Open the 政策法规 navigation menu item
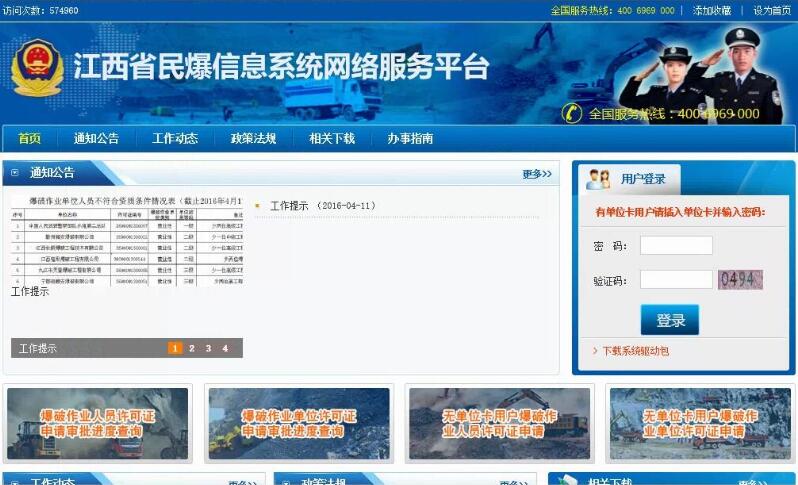The width and height of the screenshot is (798, 485). [253, 139]
